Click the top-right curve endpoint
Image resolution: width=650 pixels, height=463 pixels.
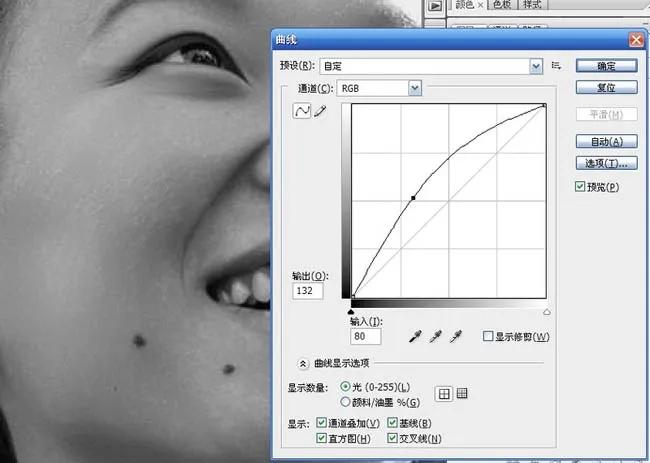[x=544, y=106]
